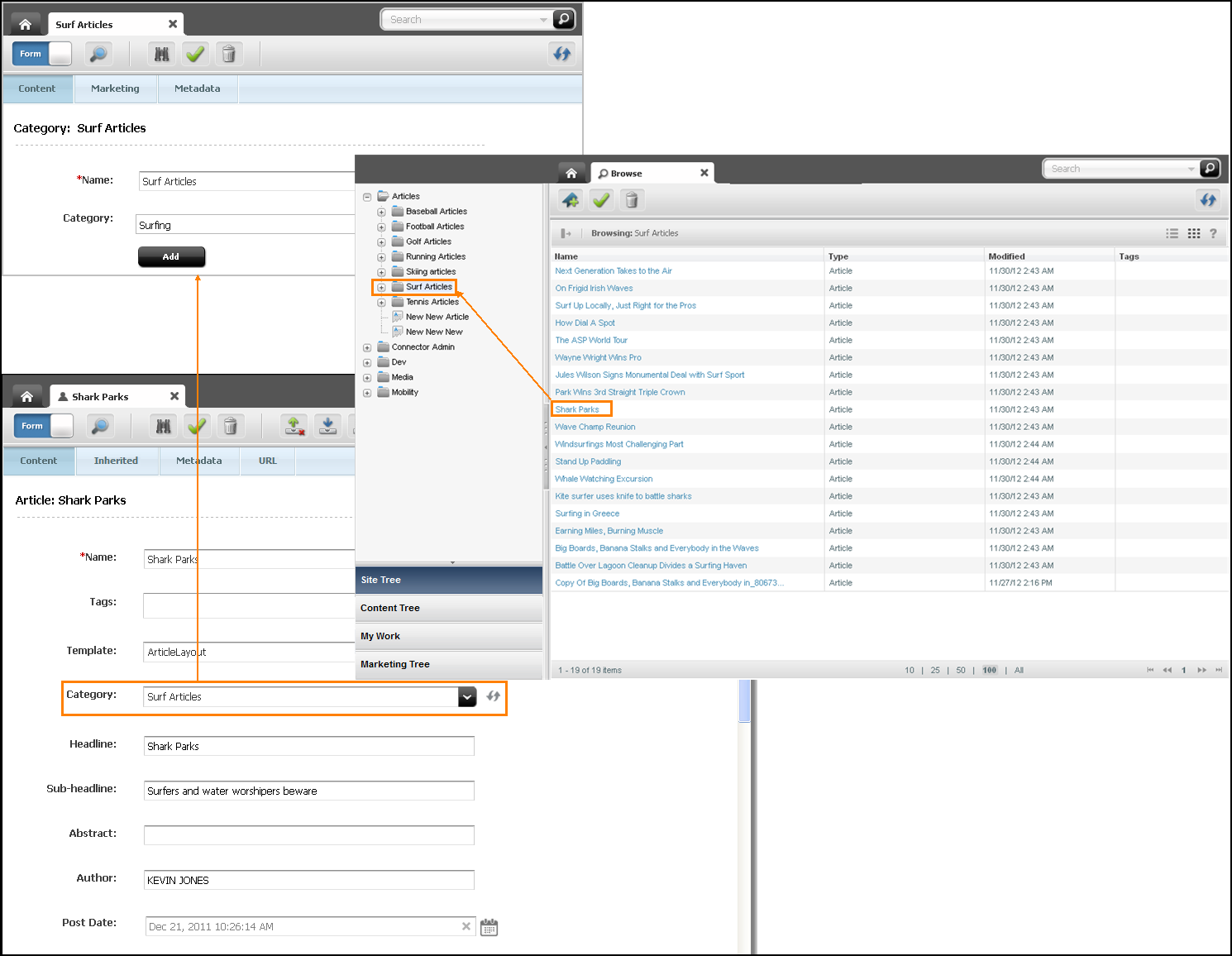The width and height of the screenshot is (1232, 956).
Task: Clear the Post Date field value
Action: (x=466, y=926)
